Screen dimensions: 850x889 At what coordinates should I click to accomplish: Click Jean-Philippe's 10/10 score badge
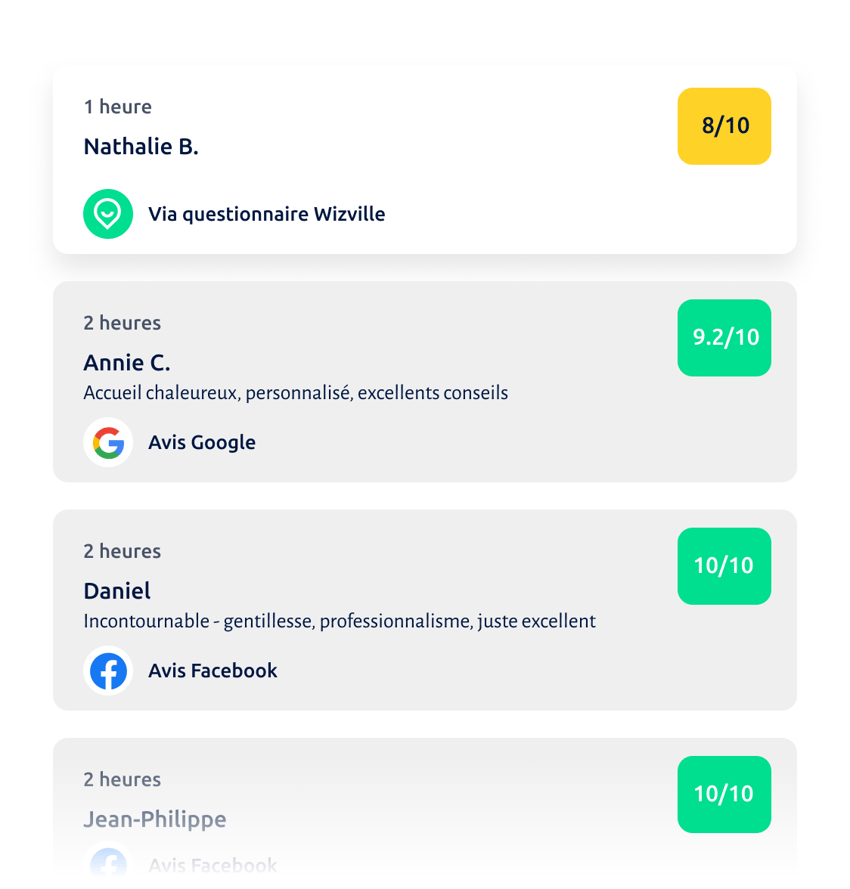tap(724, 794)
